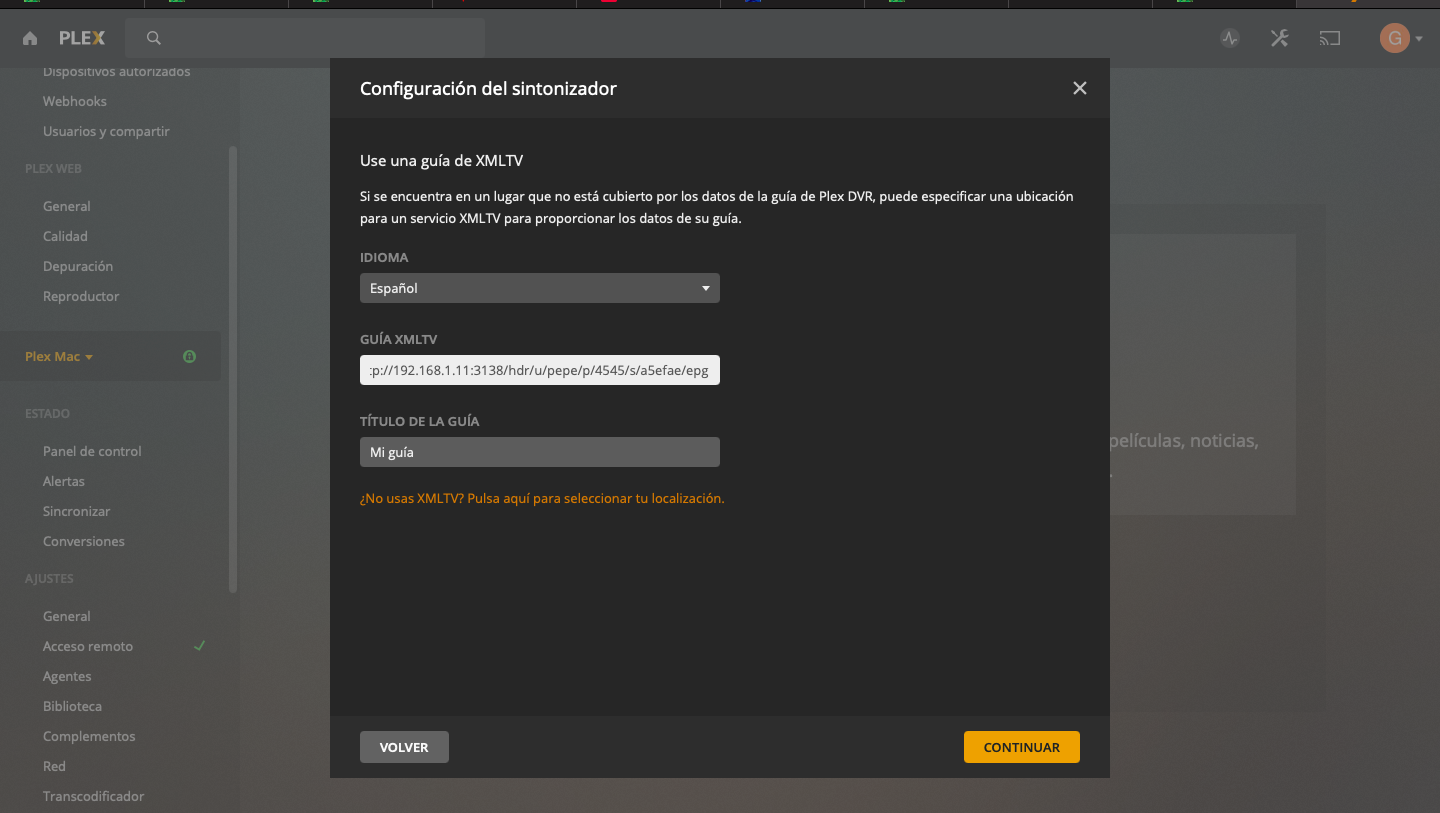The height and width of the screenshot is (813, 1440).
Task: Click the cast to device icon
Action: tap(1329, 39)
